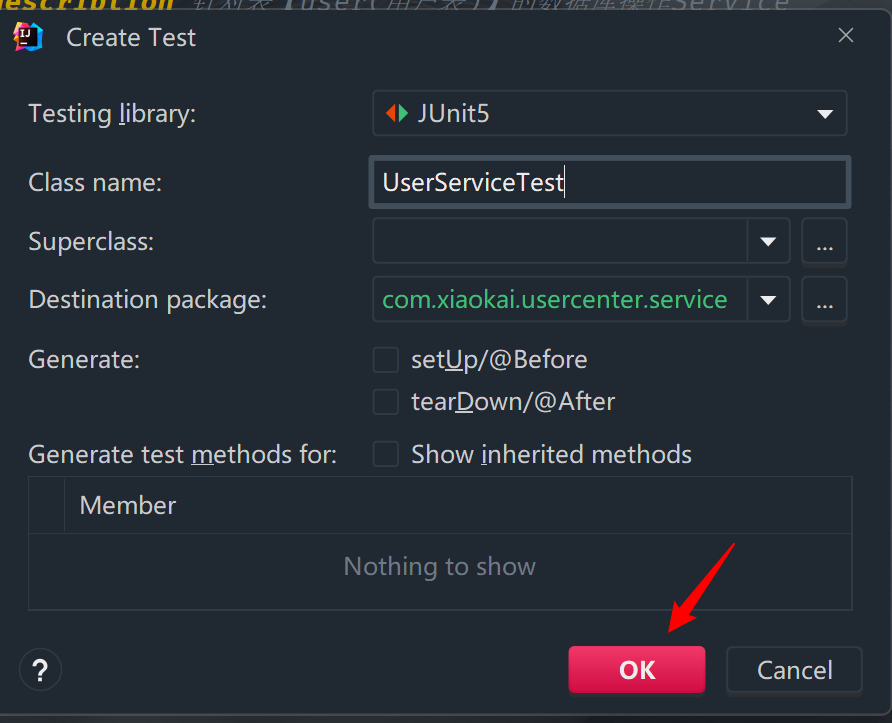Click the JUnit5 library icon

397,114
